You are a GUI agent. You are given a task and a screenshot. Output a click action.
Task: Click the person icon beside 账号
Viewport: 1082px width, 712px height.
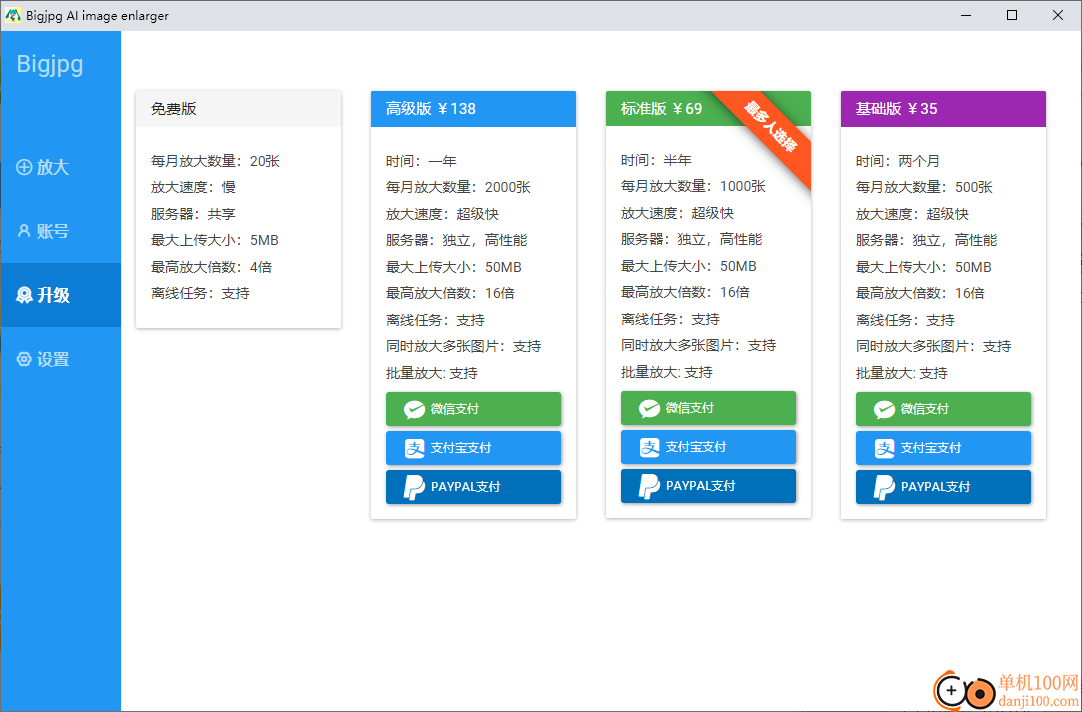[x=24, y=231]
